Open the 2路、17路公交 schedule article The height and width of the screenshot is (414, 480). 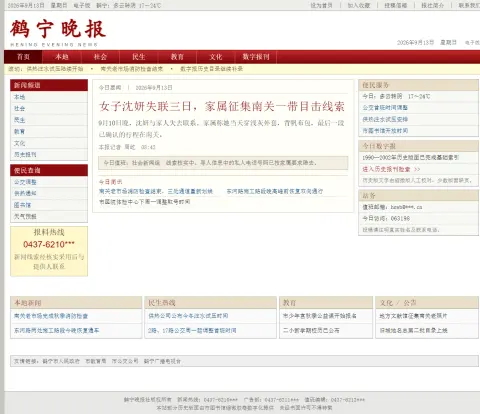(x=192, y=330)
